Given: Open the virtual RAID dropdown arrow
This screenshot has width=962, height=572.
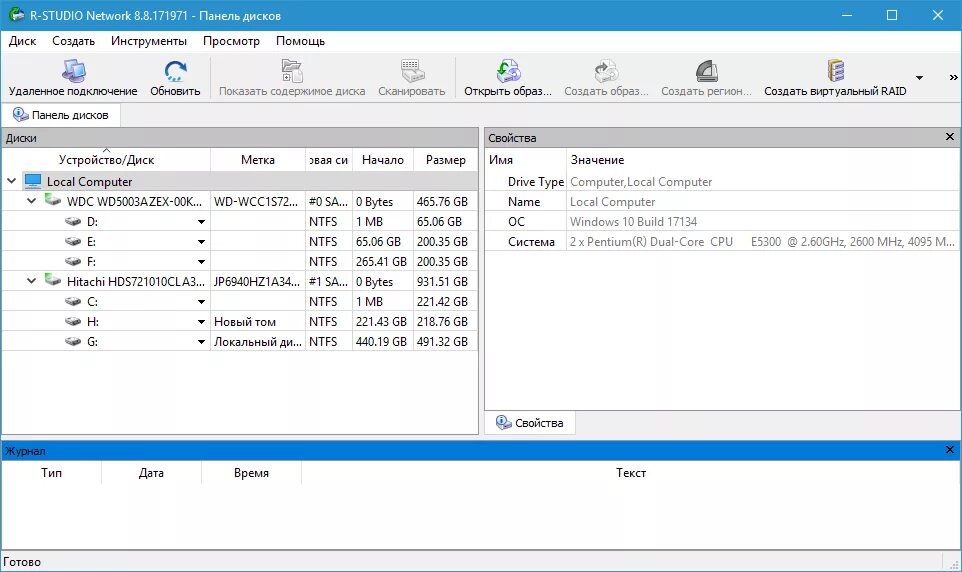Looking at the screenshot, I should coord(919,78).
